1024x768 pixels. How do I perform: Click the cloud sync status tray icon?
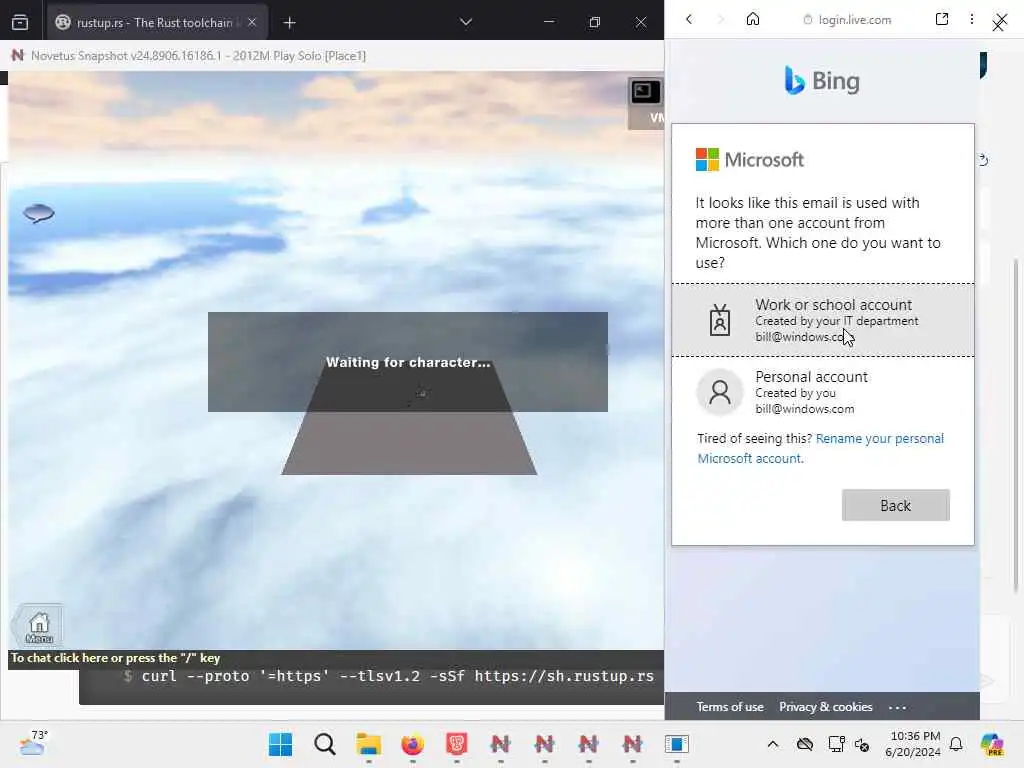pyautogui.click(x=805, y=744)
